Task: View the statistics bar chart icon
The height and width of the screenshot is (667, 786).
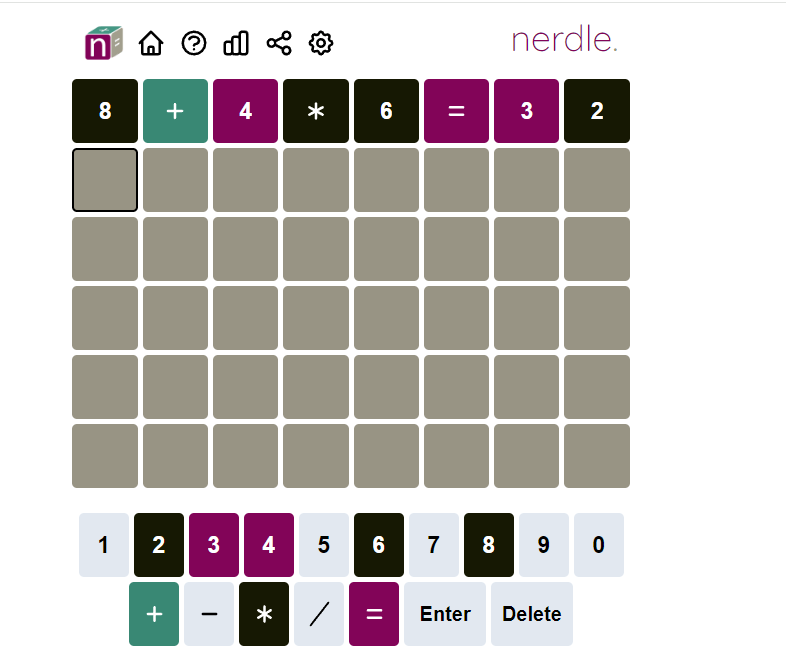Action: [236, 43]
